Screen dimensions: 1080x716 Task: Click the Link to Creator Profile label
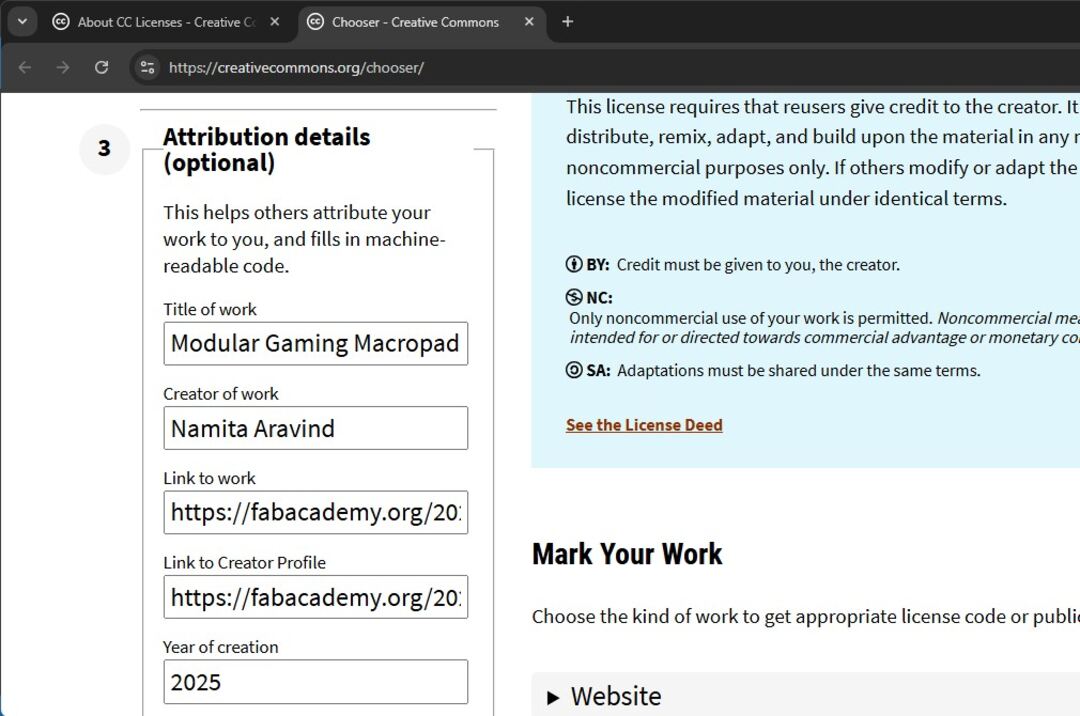coord(244,562)
